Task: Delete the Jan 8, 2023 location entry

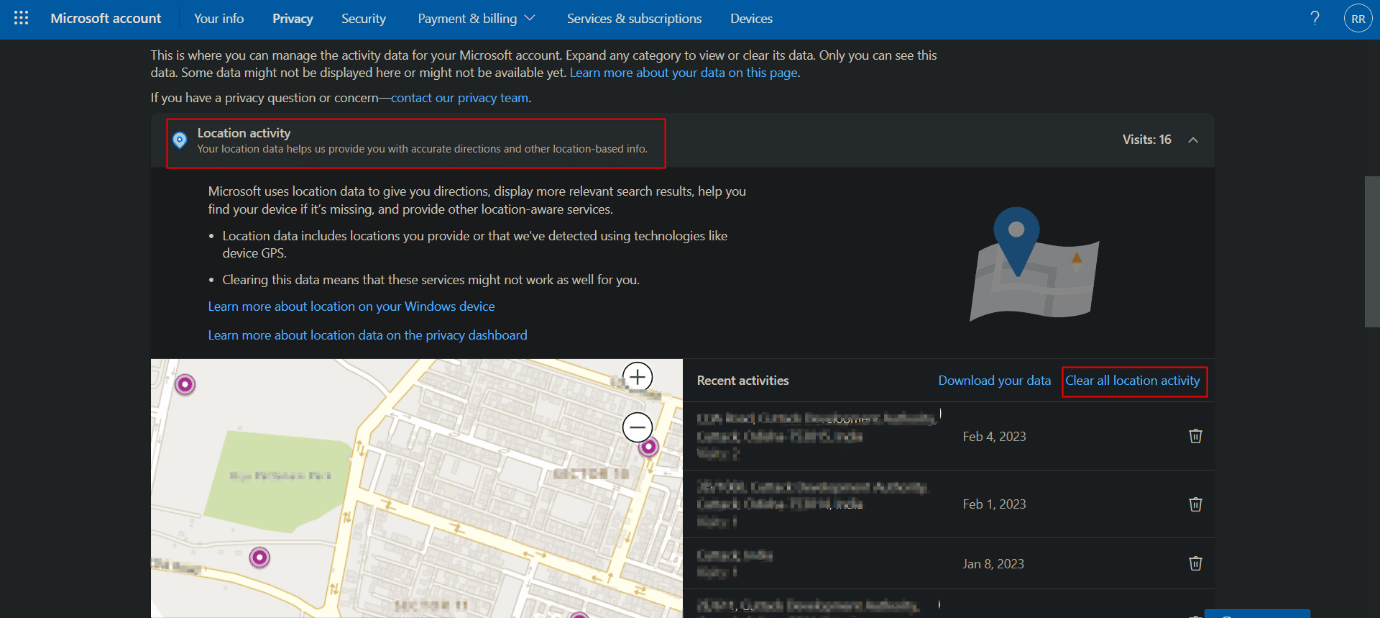Action: [x=1195, y=563]
